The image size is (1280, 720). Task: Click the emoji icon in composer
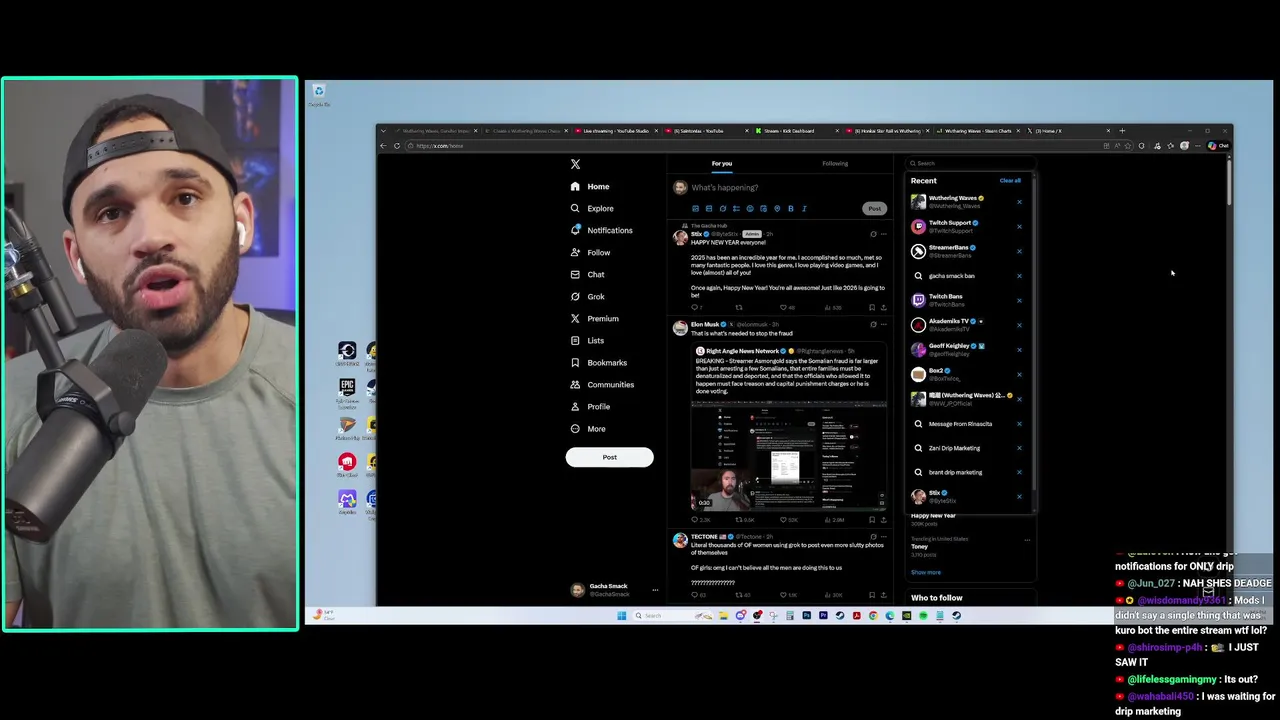point(749,209)
